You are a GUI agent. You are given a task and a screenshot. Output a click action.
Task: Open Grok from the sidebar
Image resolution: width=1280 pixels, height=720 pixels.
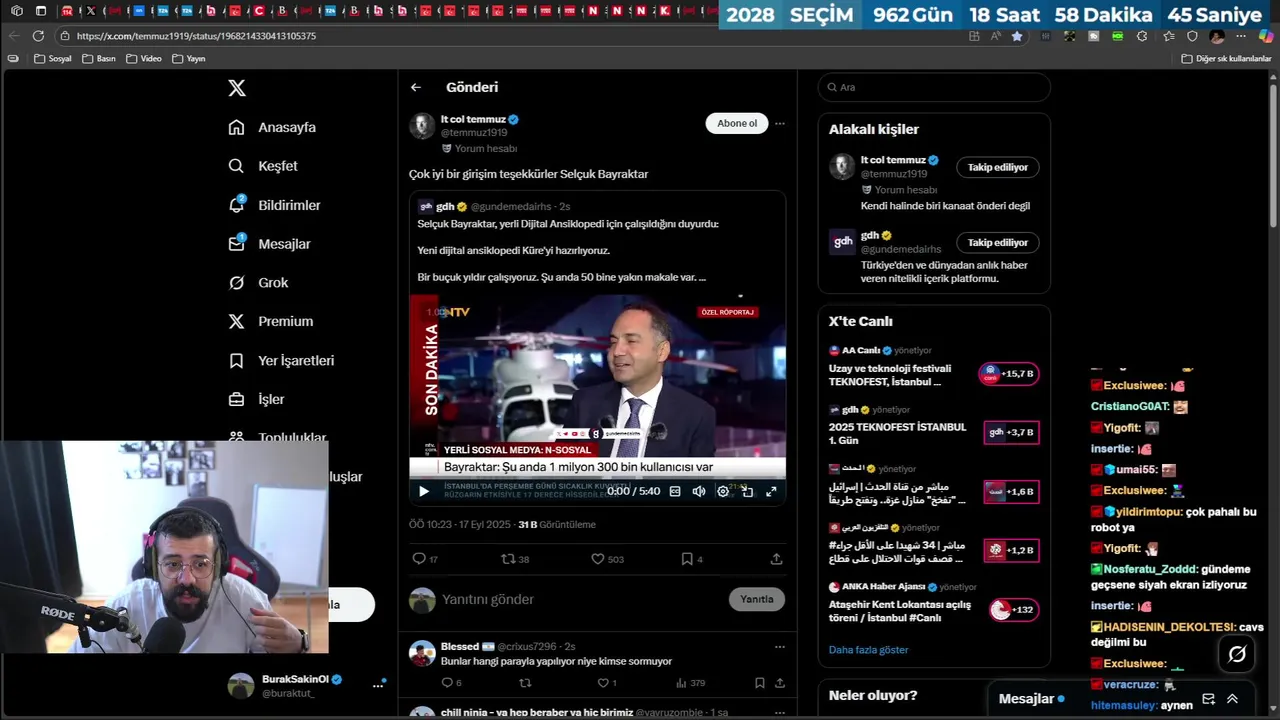tap(259, 283)
